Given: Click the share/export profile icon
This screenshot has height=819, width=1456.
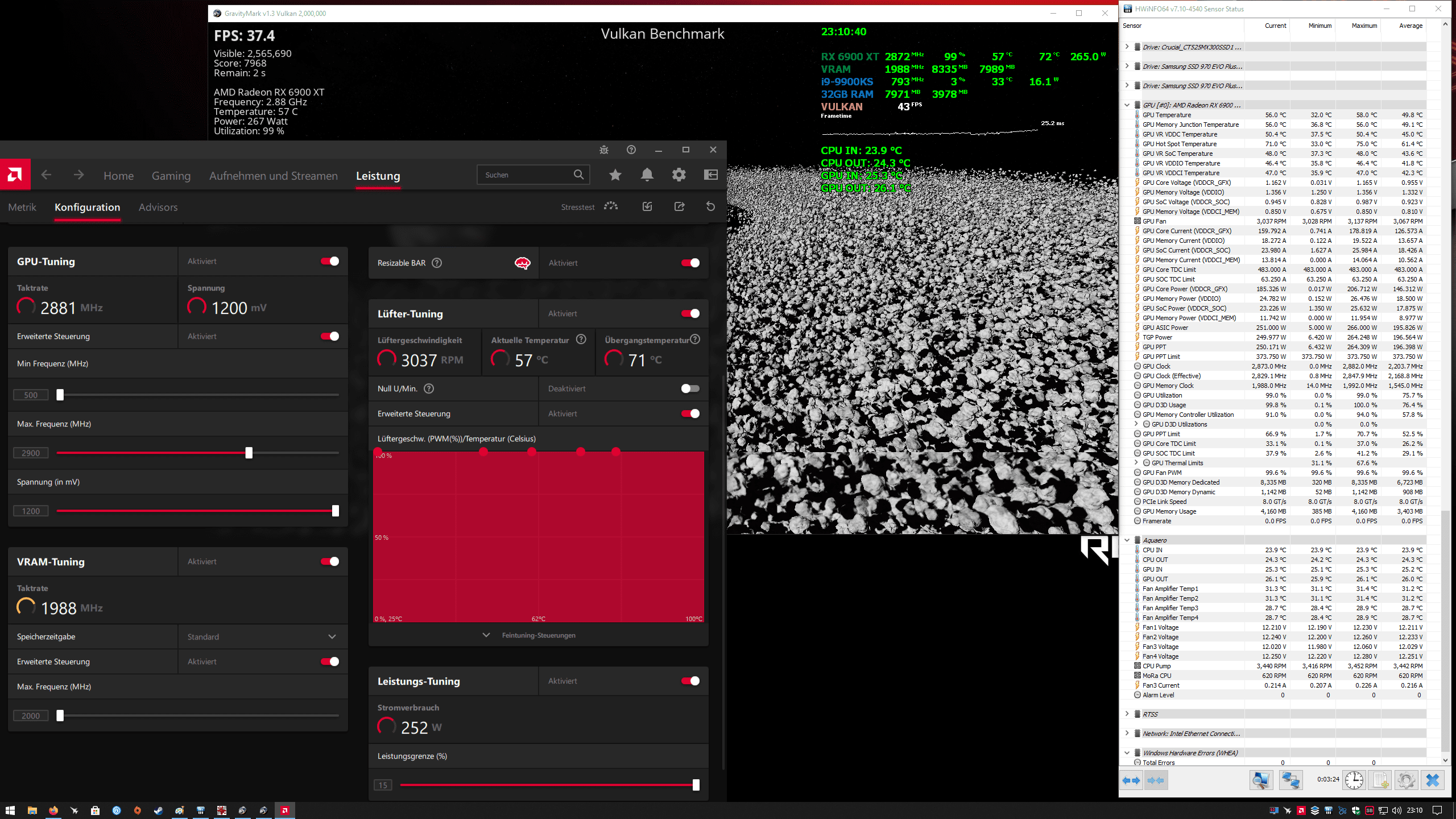Looking at the screenshot, I should [679, 206].
